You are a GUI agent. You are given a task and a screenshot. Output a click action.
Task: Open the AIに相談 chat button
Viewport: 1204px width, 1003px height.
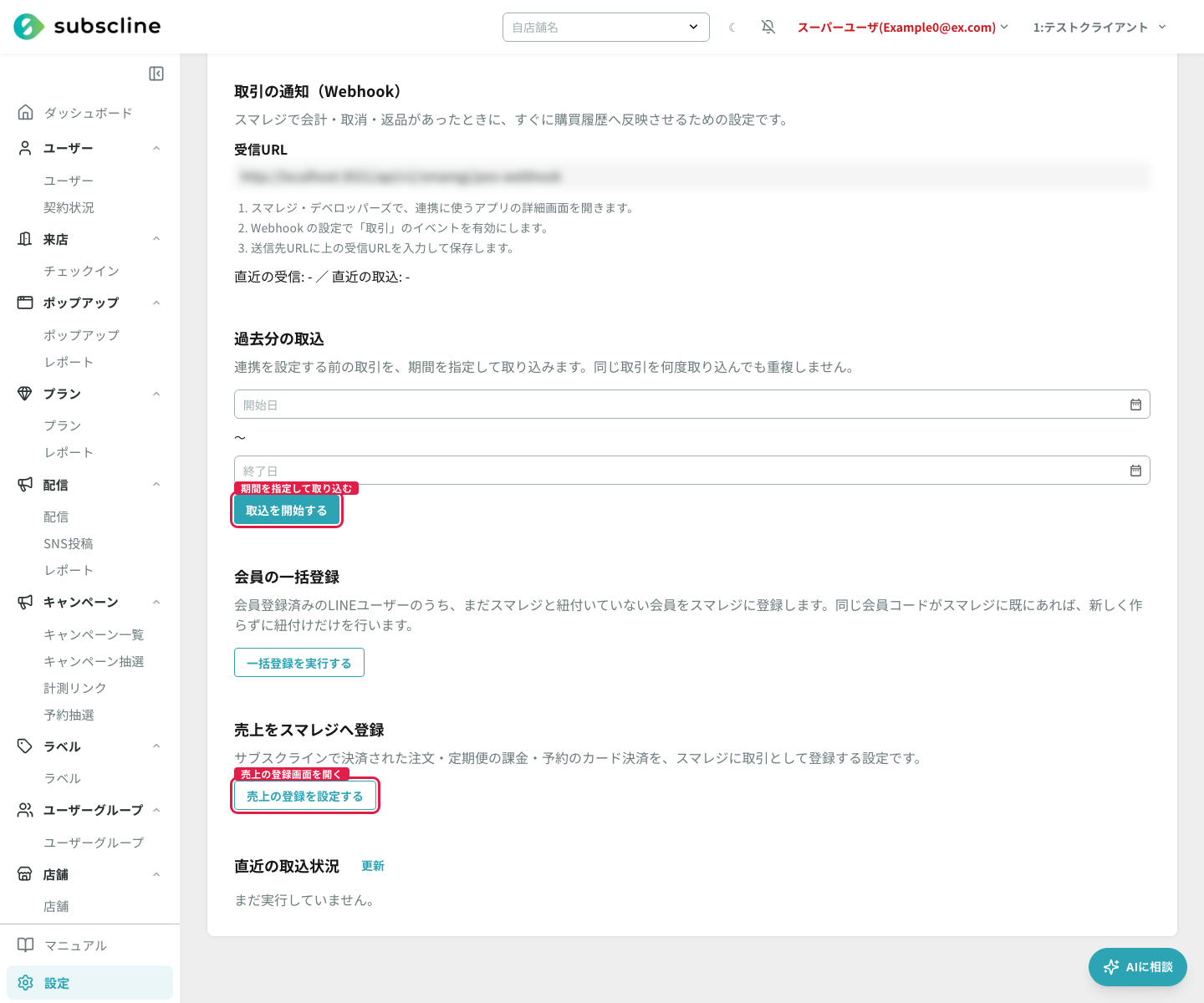[x=1138, y=967]
